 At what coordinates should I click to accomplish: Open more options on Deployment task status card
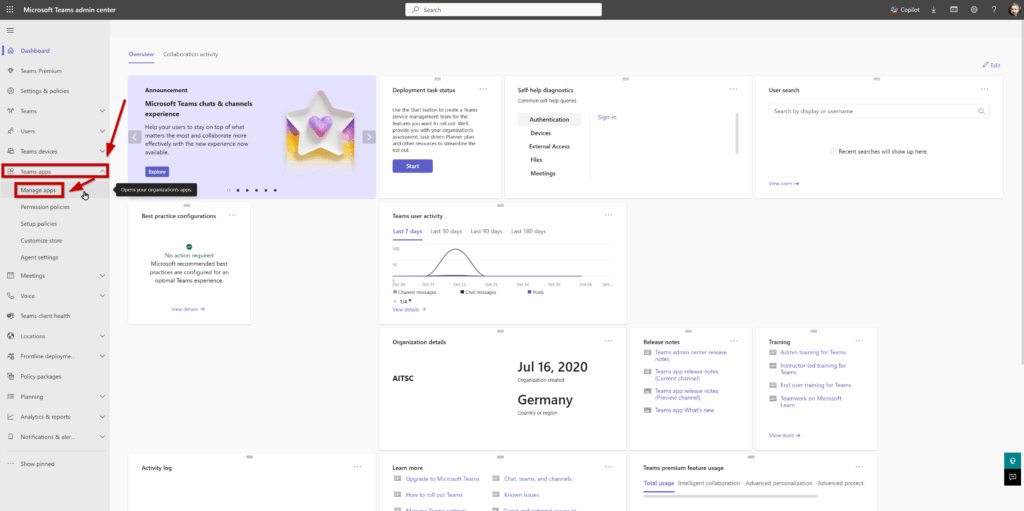point(483,89)
